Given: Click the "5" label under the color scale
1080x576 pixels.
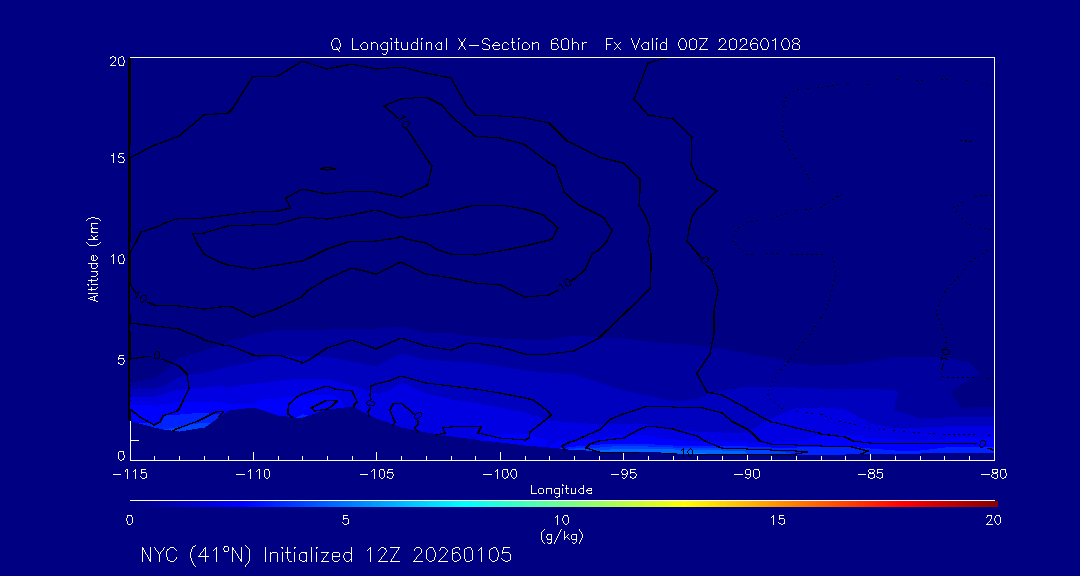Looking at the screenshot, I should pyautogui.click(x=345, y=522).
